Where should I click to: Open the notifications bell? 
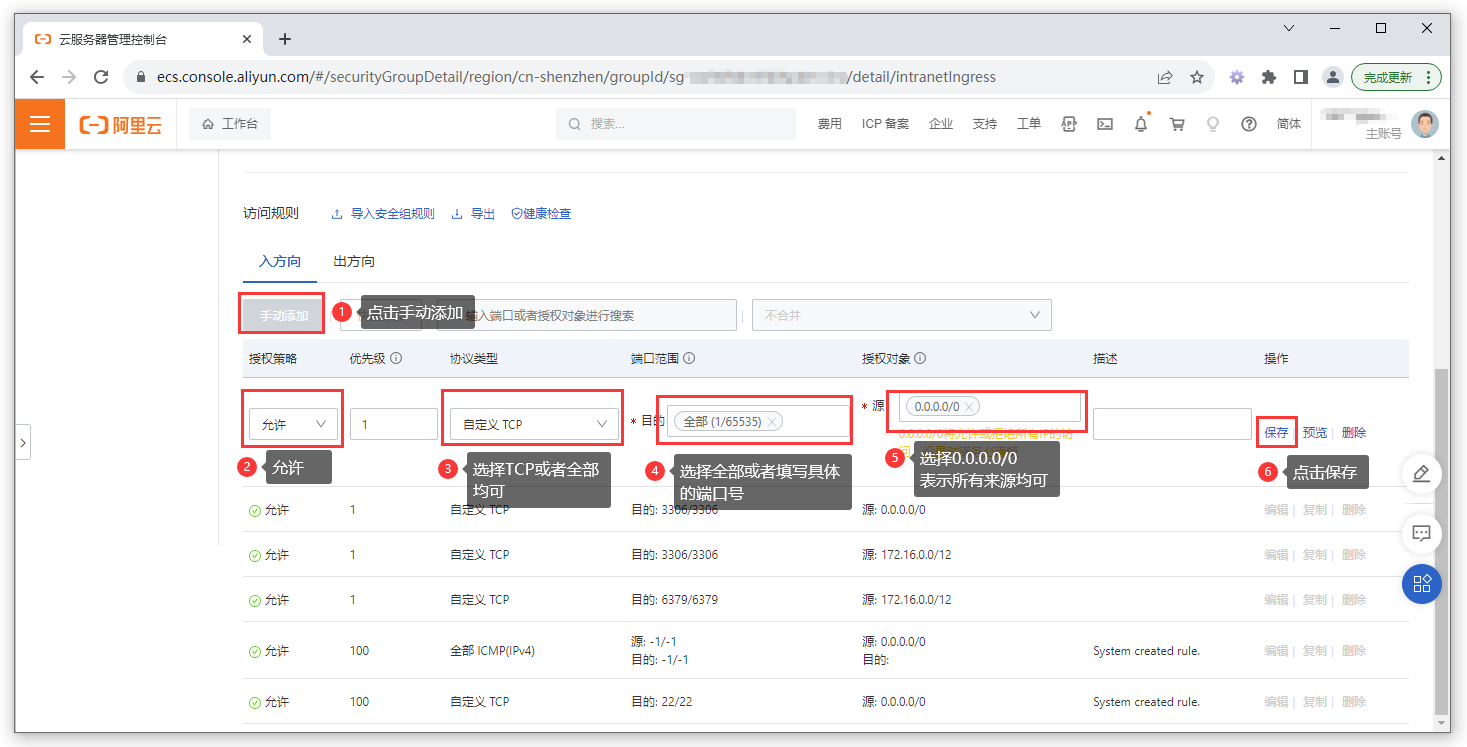[1140, 123]
